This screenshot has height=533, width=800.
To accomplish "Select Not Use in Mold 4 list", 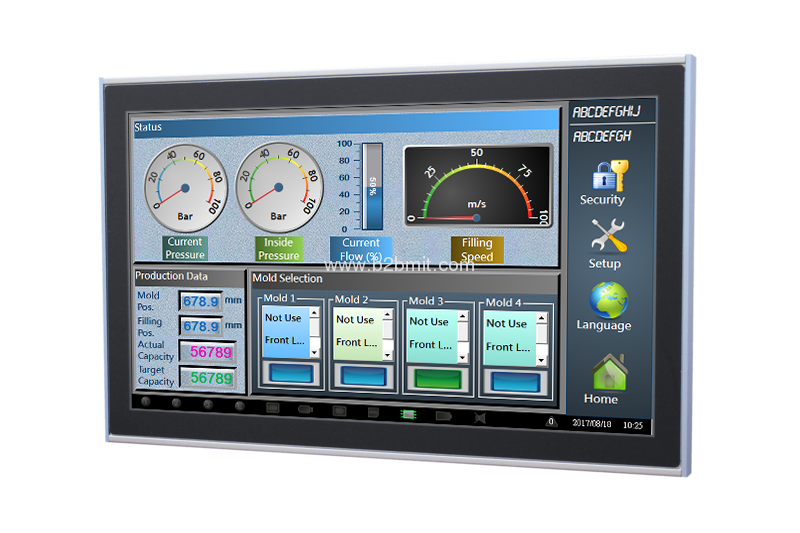I will (x=507, y=324).
